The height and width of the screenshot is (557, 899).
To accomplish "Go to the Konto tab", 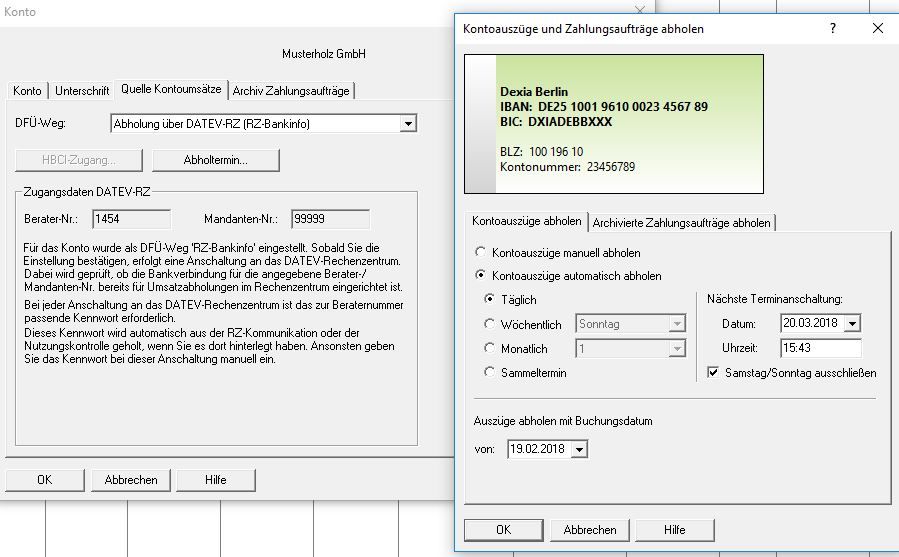I will click(27, 90).
